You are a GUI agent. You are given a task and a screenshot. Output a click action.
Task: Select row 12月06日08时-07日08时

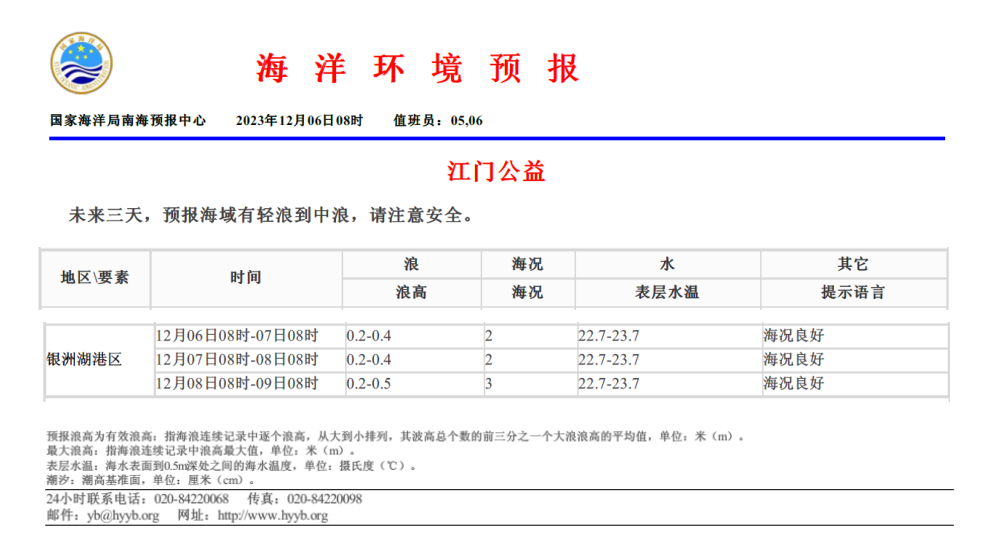point(237,336)
